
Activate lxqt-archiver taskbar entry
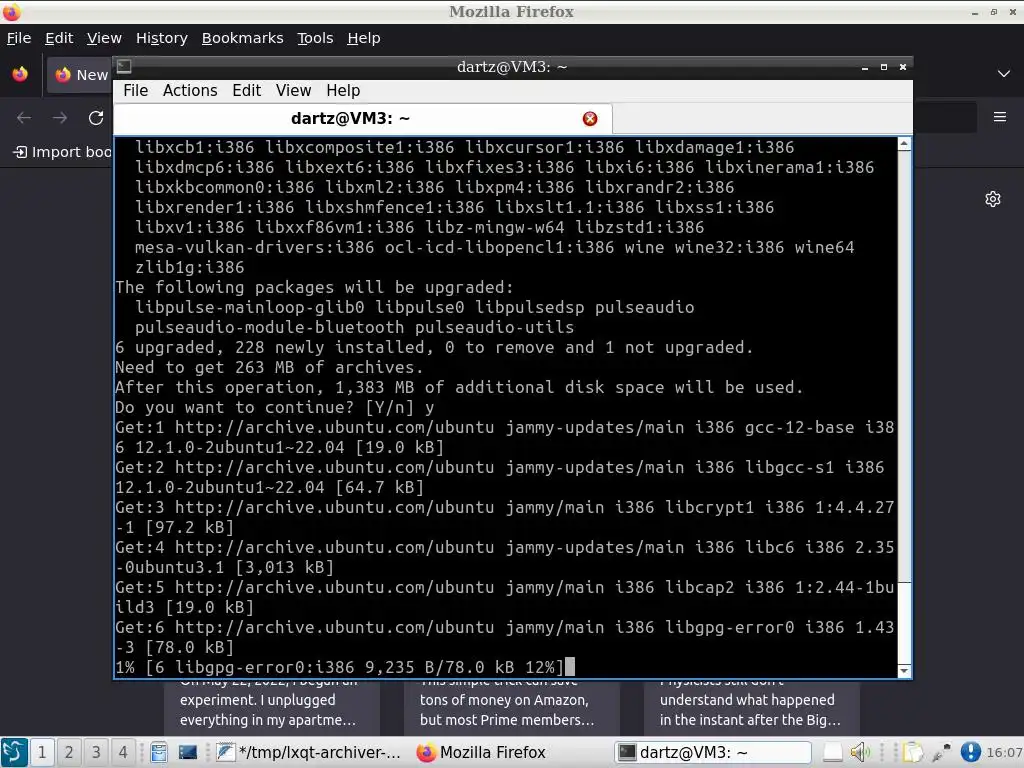(x=308, y=752)
